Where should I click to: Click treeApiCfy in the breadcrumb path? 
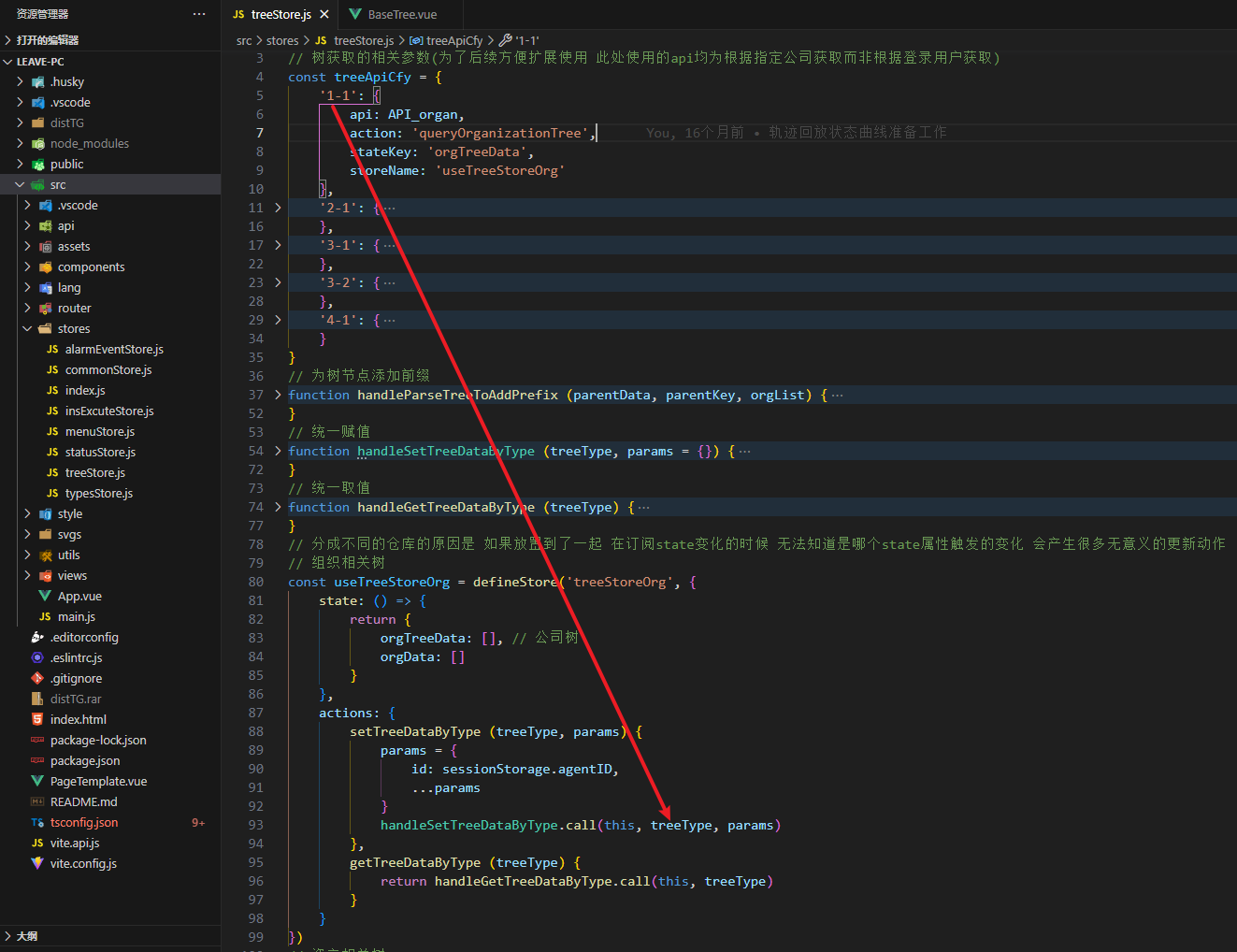pyautogui.click(x=453, y=41)
